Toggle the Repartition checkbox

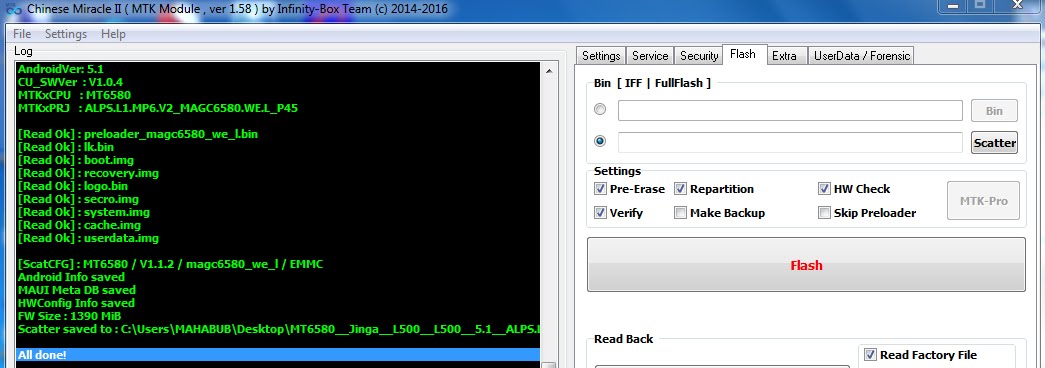click(x=680, y=189)
